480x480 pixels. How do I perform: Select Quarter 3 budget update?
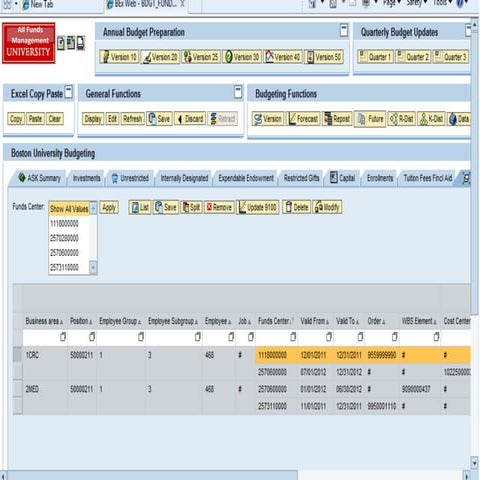(451, 57)
